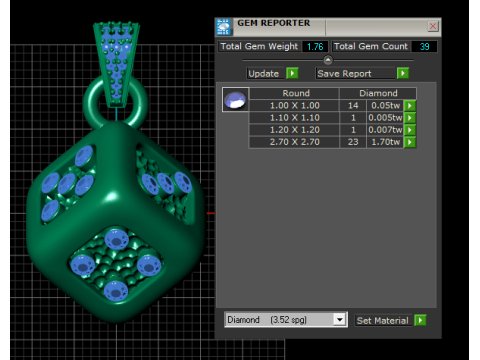Click the 1.70tw weight cell
This screenshot has width=480, height=360.
(x=385, y=142)
